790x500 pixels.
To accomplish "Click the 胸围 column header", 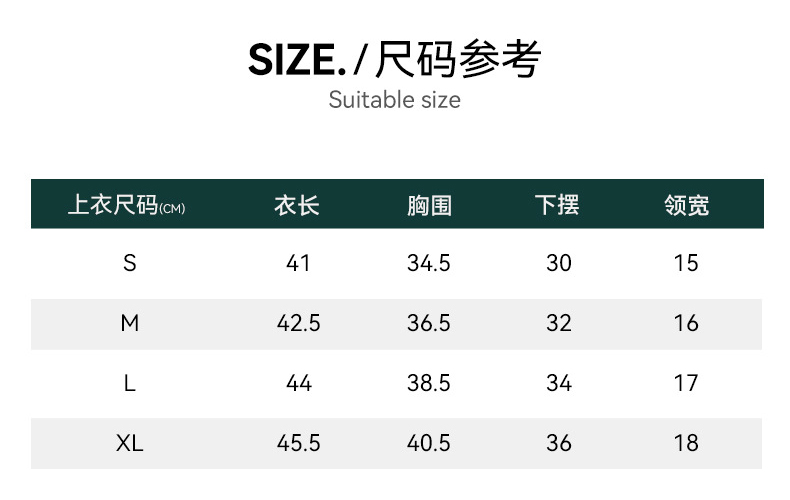I will (x=429, y=205).
